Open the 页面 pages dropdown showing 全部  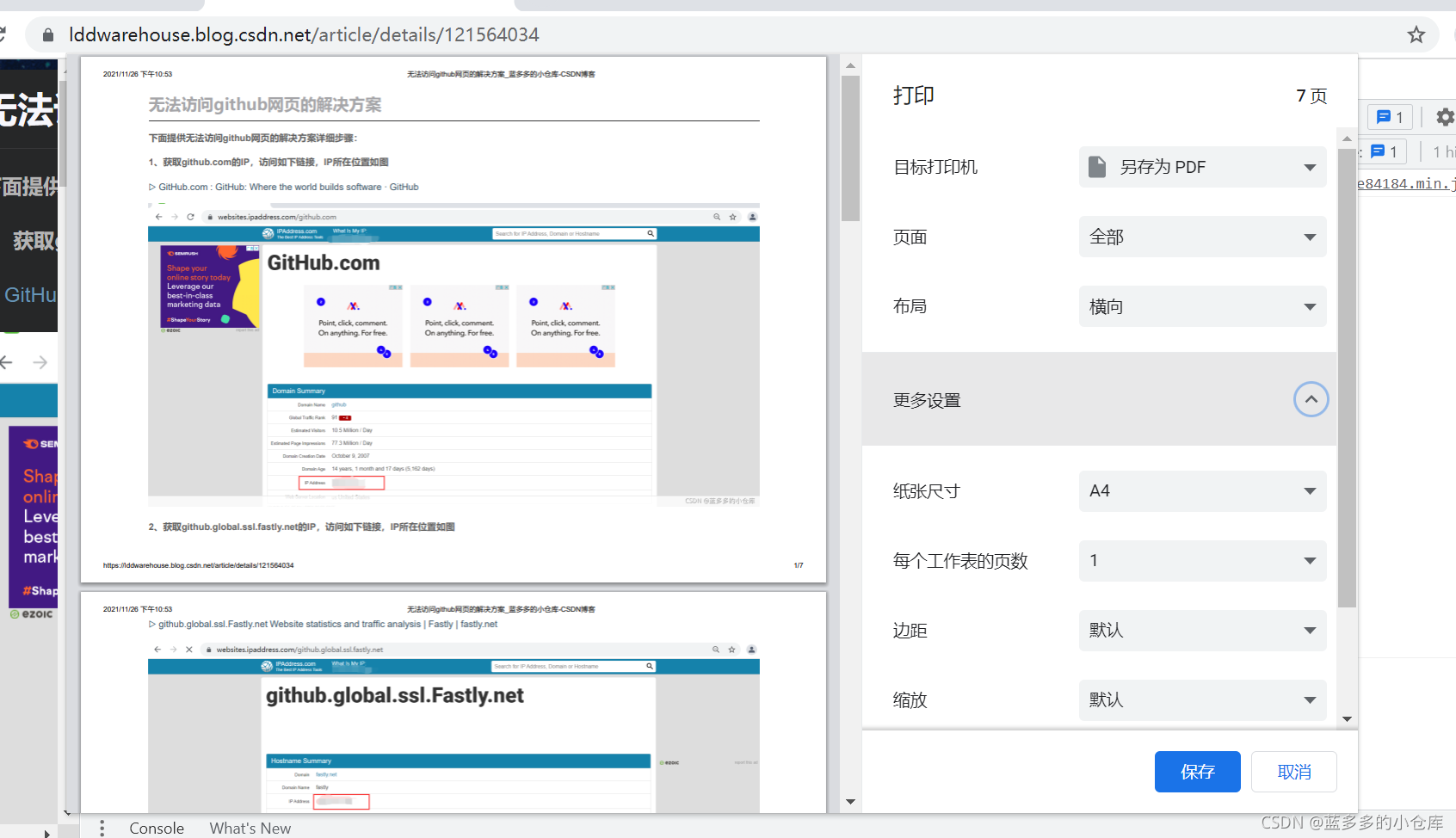1203,237
